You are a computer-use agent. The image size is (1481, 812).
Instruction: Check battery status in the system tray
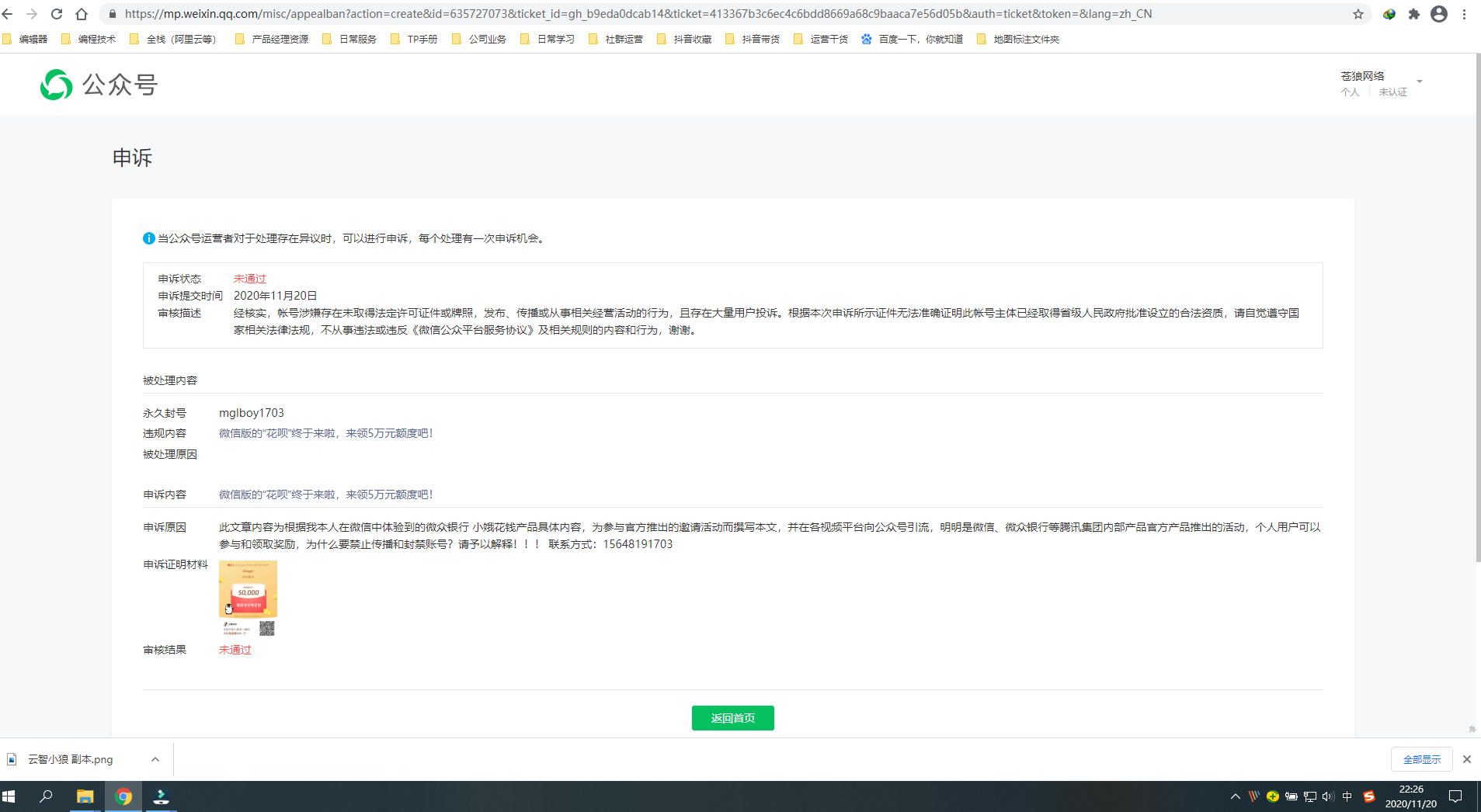[1292, 796]
